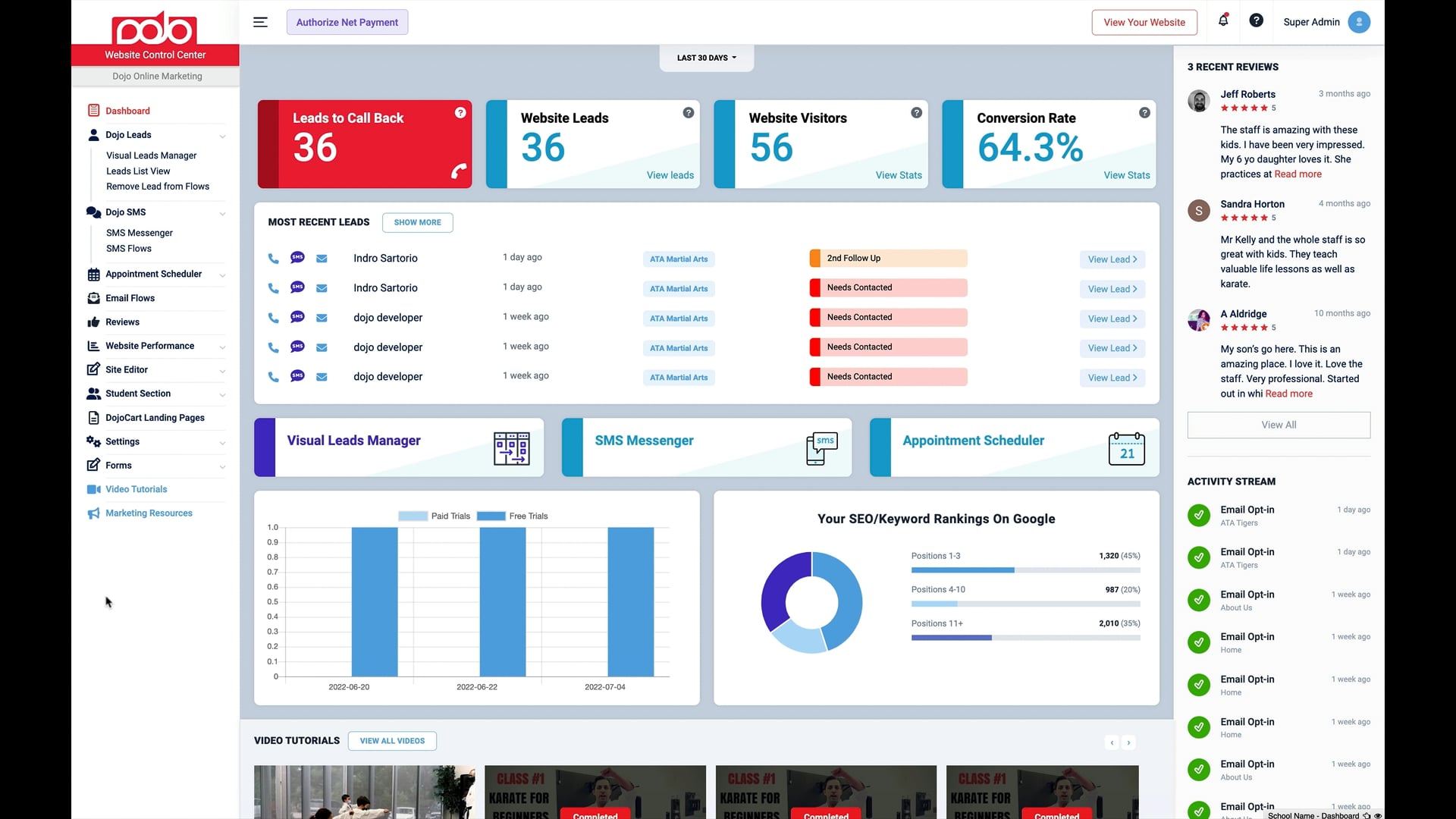Click help icon on Website Leads card
Image resolution: width=1456 pixels, height=819 pixels.
(x=689, y=113)
